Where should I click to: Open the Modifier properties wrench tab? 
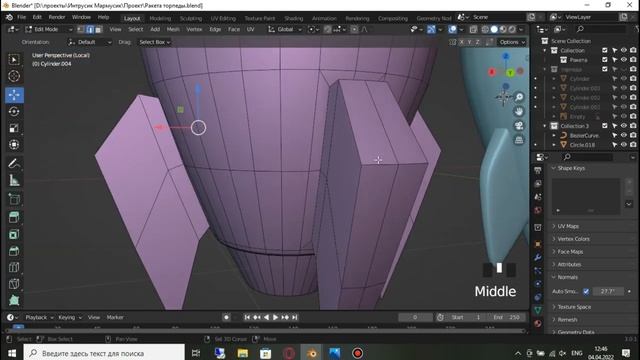pyautogui.click(x=538, y=257)
